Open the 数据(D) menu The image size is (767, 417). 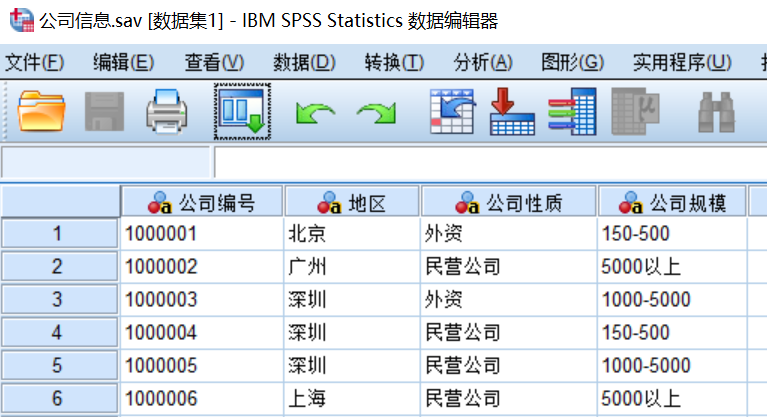(x=304, y=63)
